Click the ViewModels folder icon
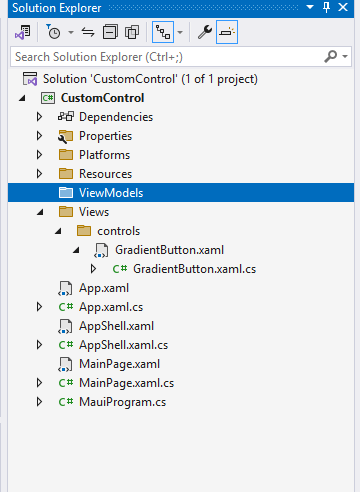Viewport: 360px width, 492px height. click(66, 193)
